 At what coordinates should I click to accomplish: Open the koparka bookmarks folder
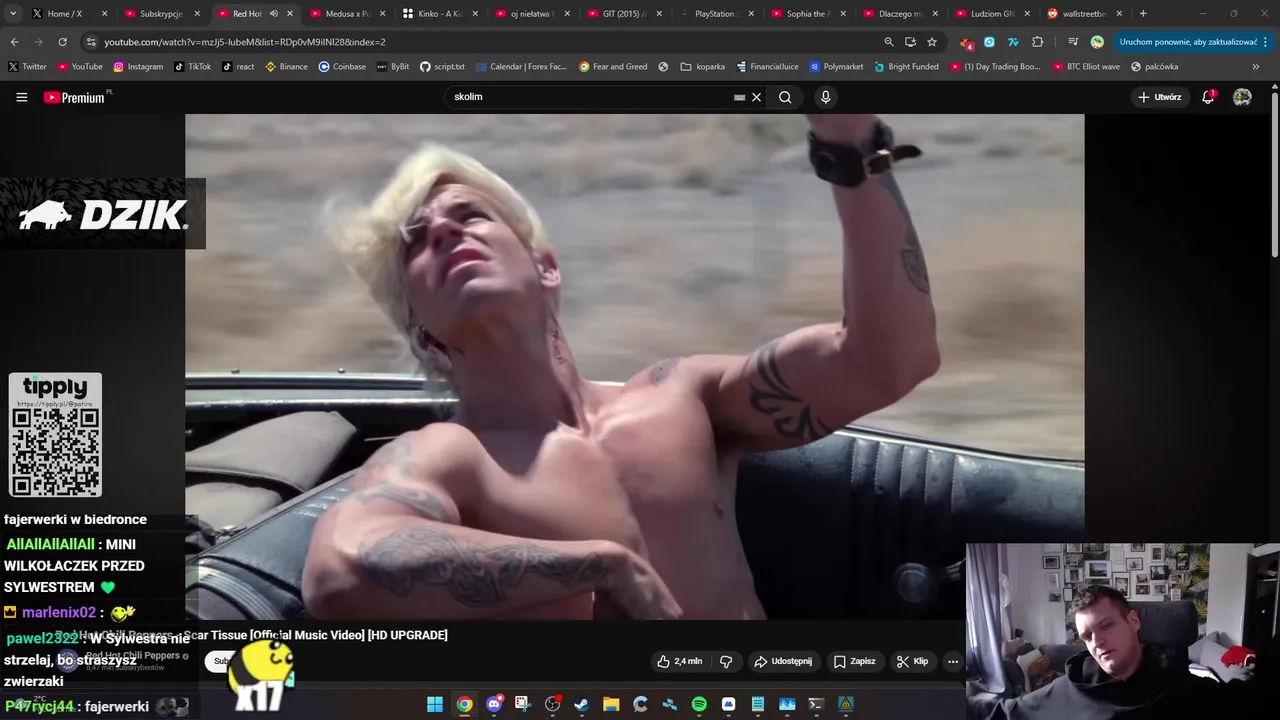pyautogui.click(x=703, y=67)
